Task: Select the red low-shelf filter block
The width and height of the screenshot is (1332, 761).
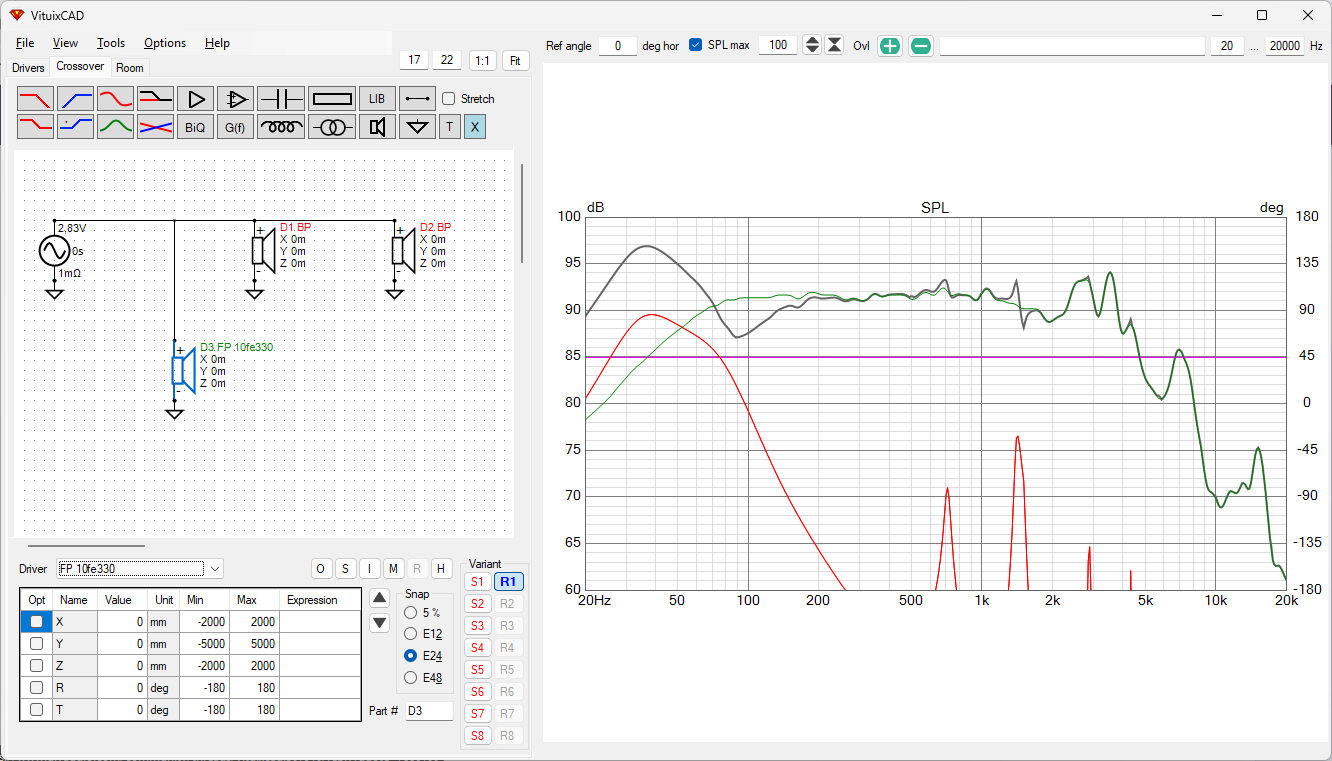Action: [x=36, y=127]
